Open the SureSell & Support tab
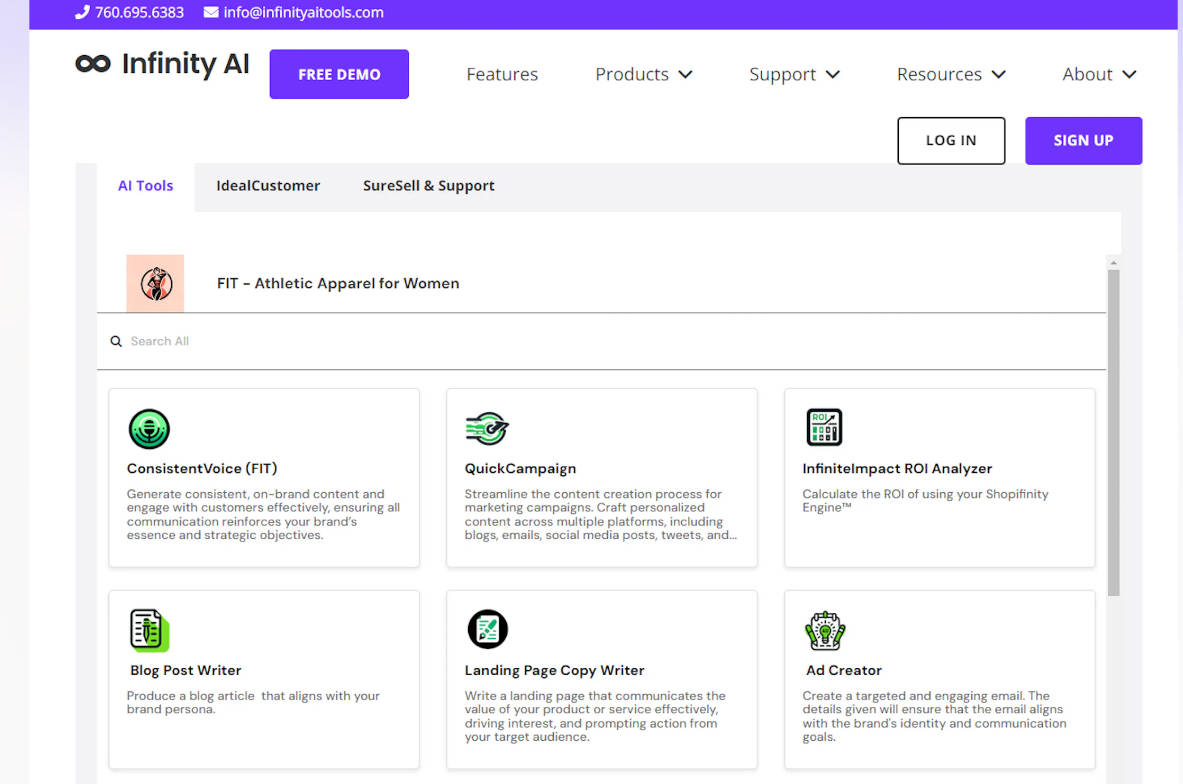Screen dimensions: 1183x784 (x=428, y=186)
